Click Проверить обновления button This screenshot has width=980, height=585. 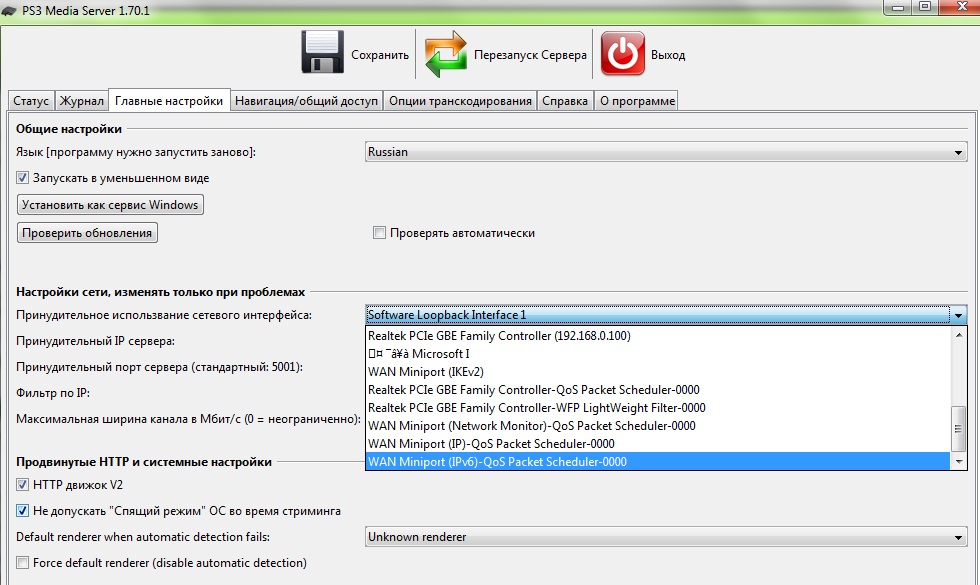(x=87, y=233)
